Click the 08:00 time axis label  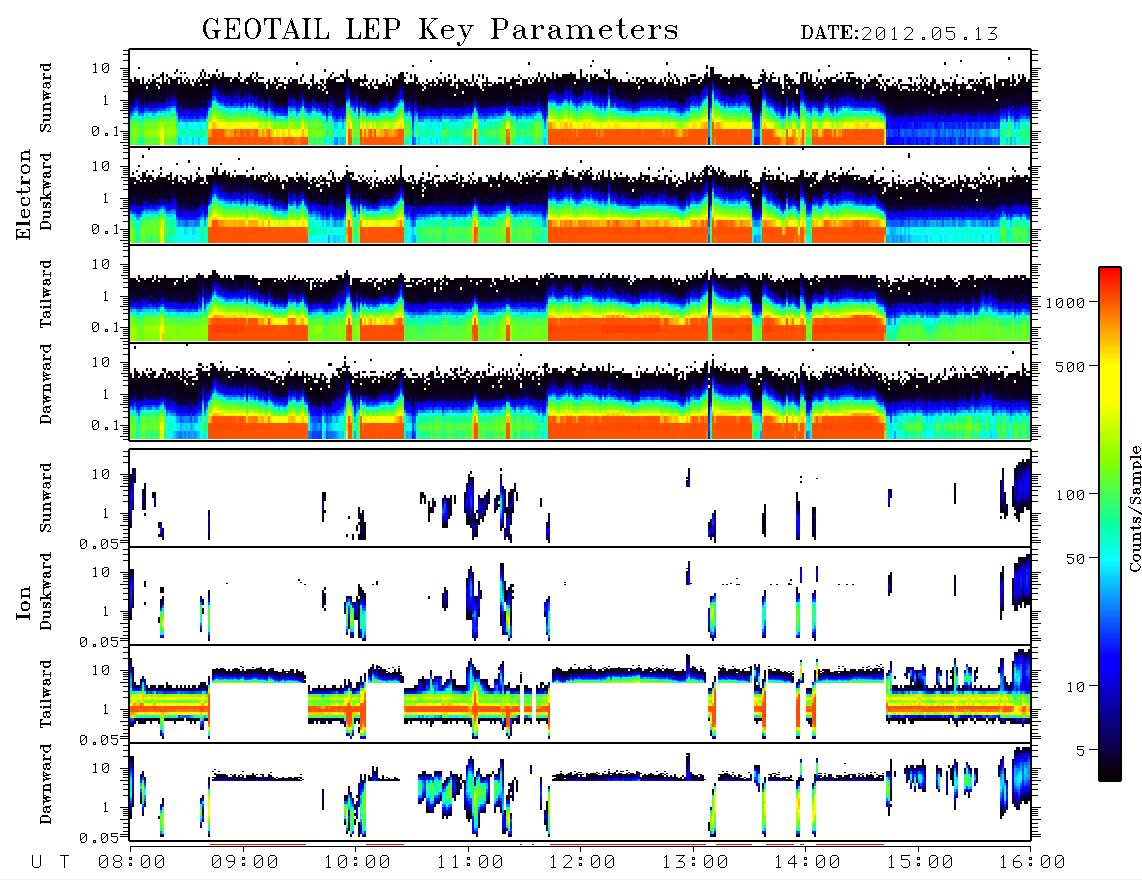[x=132, y=863]
